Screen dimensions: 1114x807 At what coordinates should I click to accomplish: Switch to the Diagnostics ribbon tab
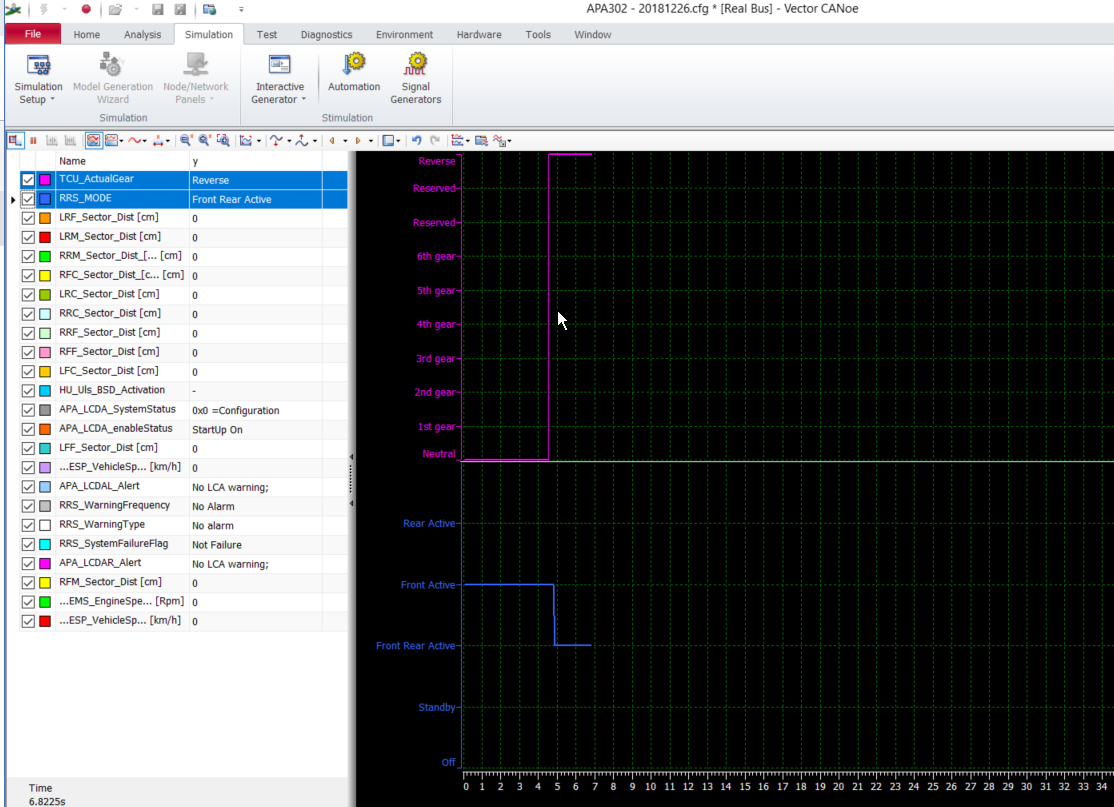[326, 33]
